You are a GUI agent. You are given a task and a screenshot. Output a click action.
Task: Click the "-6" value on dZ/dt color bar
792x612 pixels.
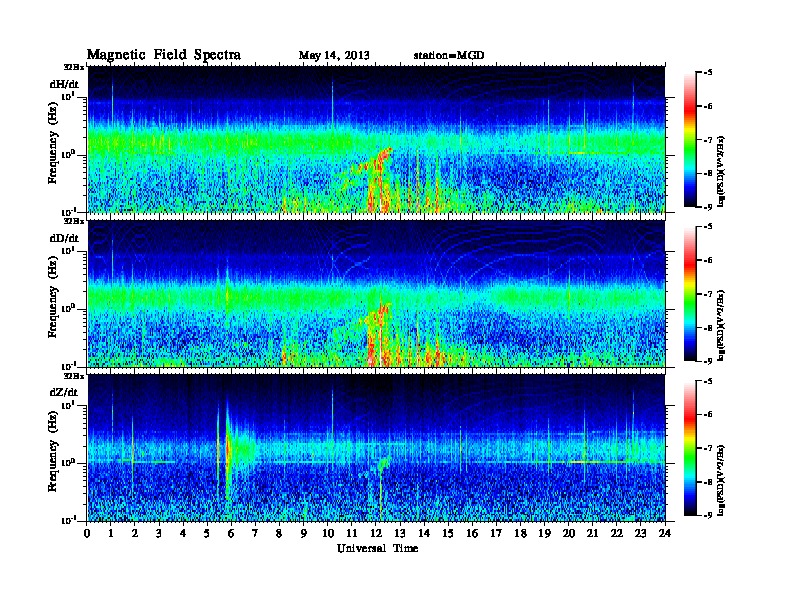point(708,415)
